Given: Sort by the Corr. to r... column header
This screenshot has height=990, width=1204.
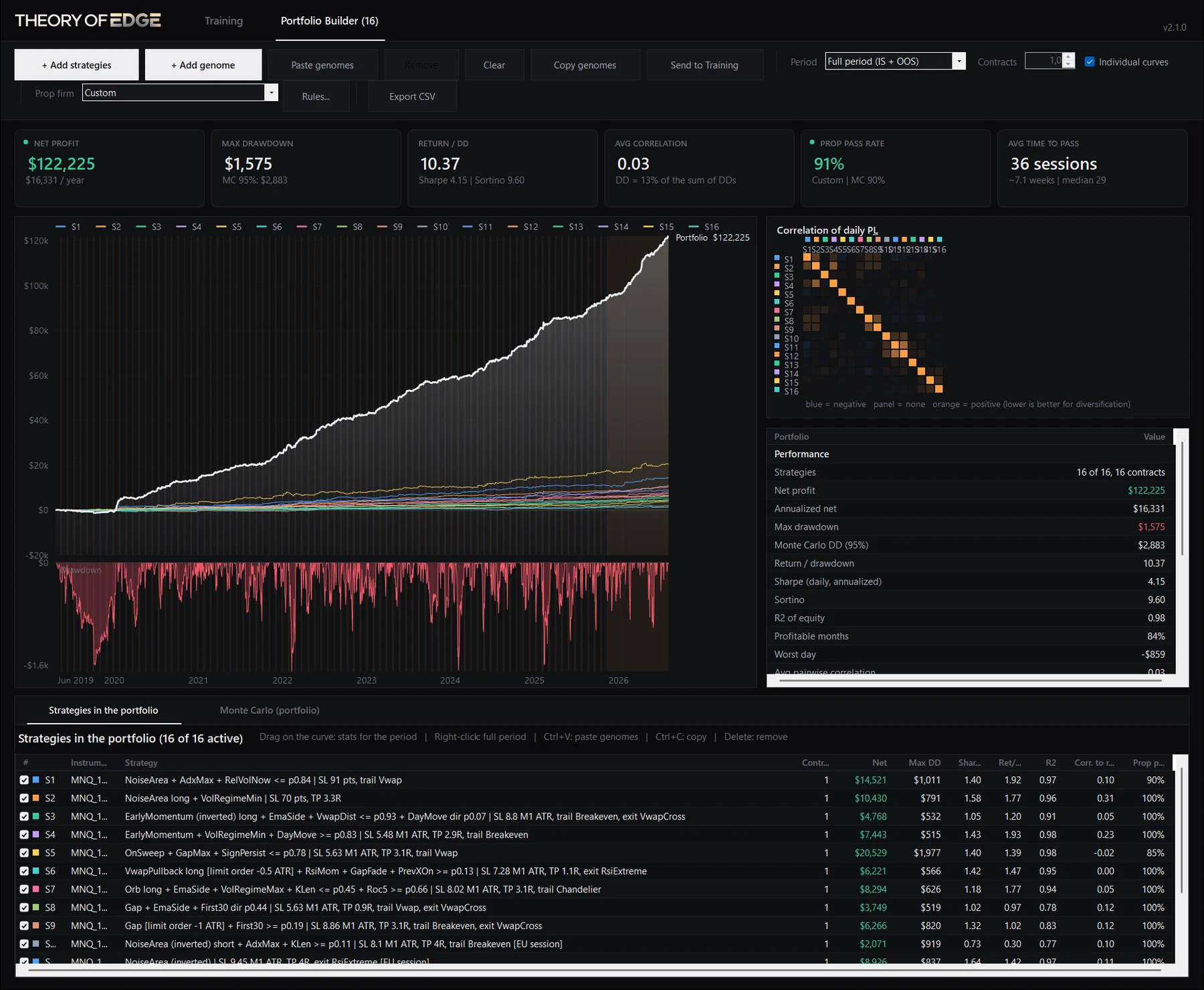Looking at the screenshot, I should point(1094,763).
